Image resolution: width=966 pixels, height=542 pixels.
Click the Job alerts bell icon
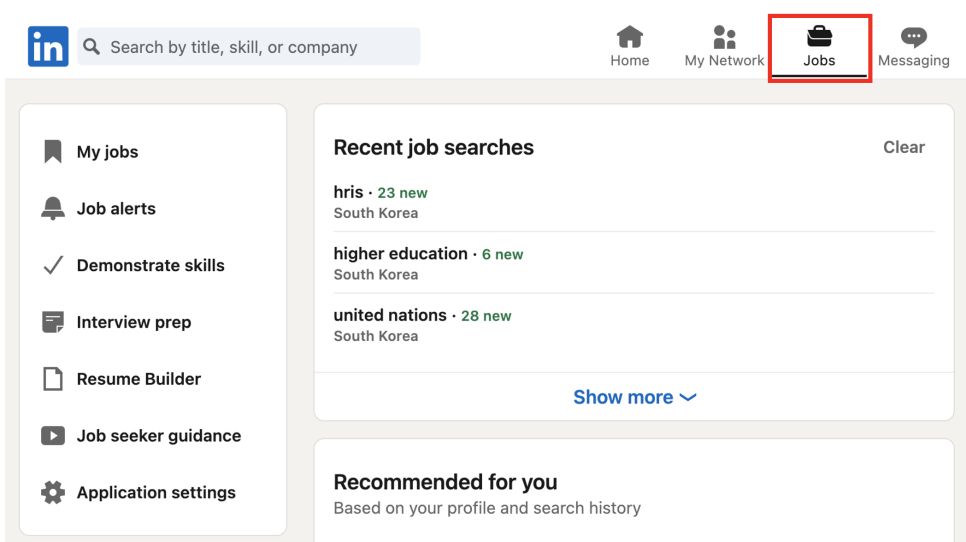coord(53,208)
